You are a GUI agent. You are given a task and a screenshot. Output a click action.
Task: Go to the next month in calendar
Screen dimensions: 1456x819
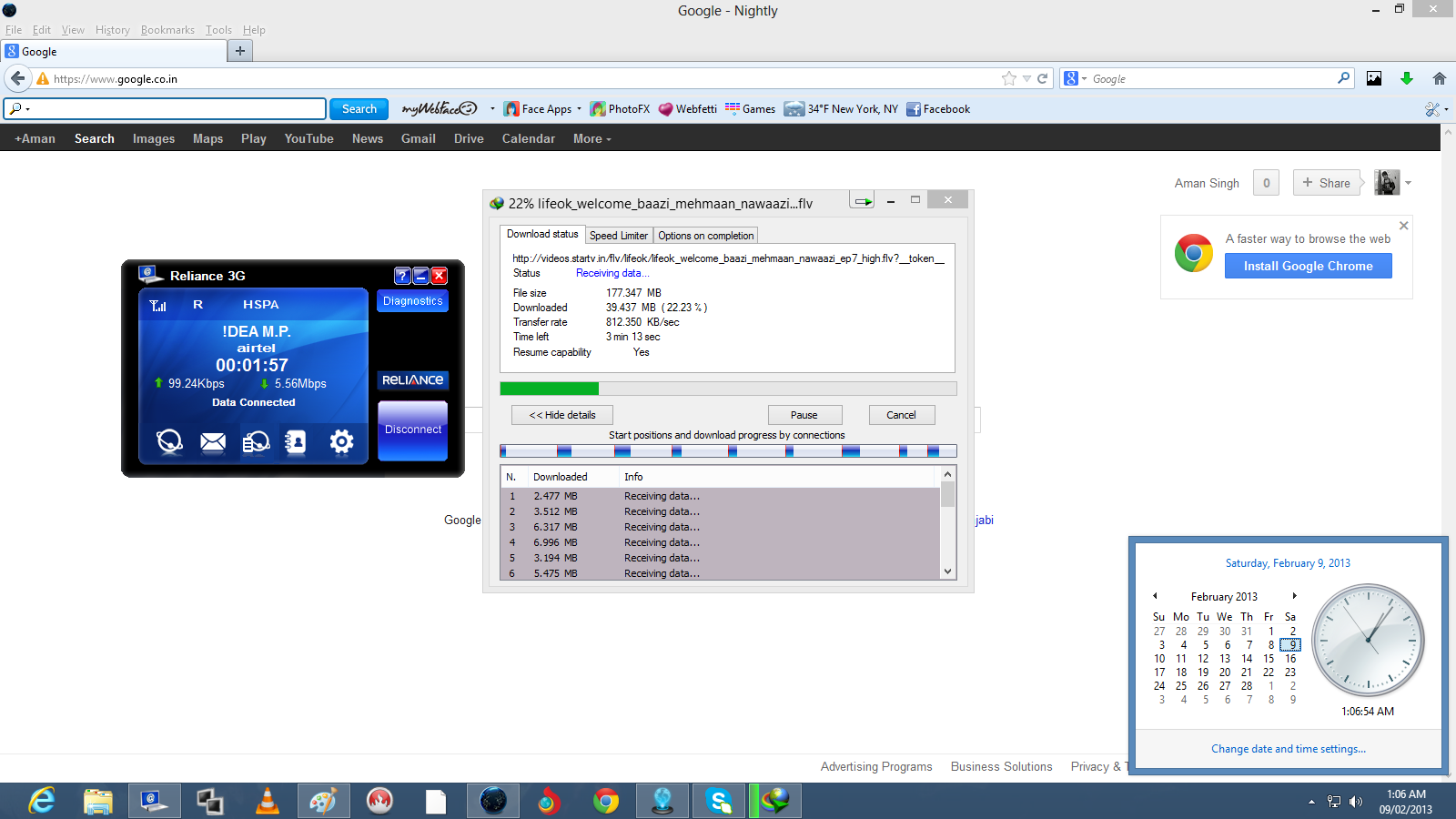pyautogui.click(x=1294, y=596)
